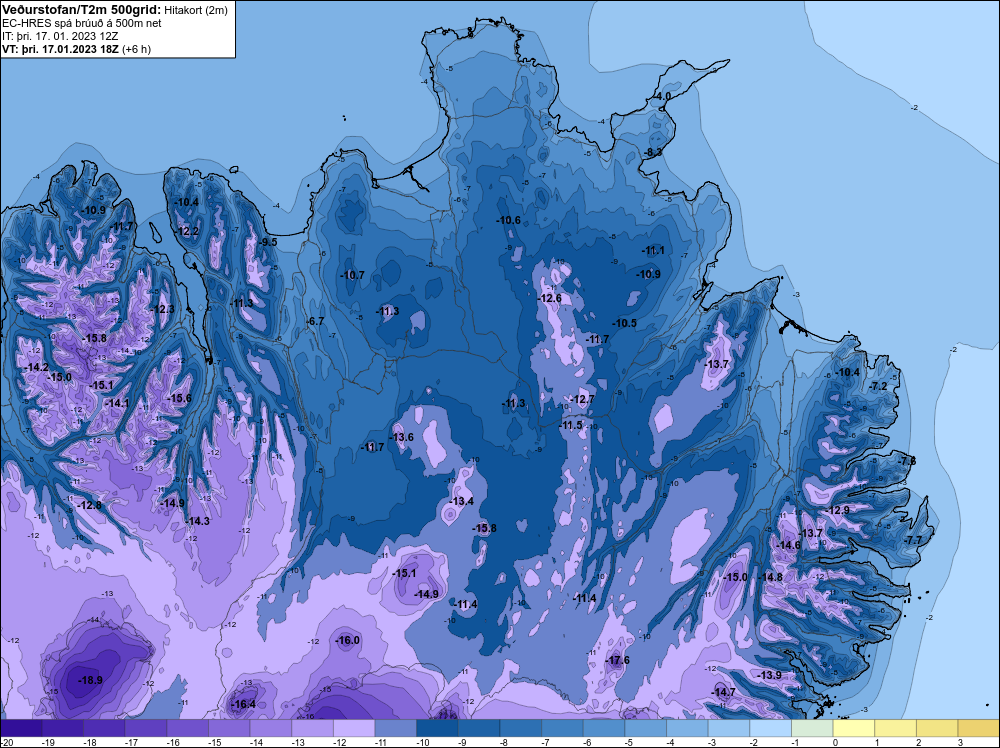Select the -14.2 temperature value

[36, 368]
